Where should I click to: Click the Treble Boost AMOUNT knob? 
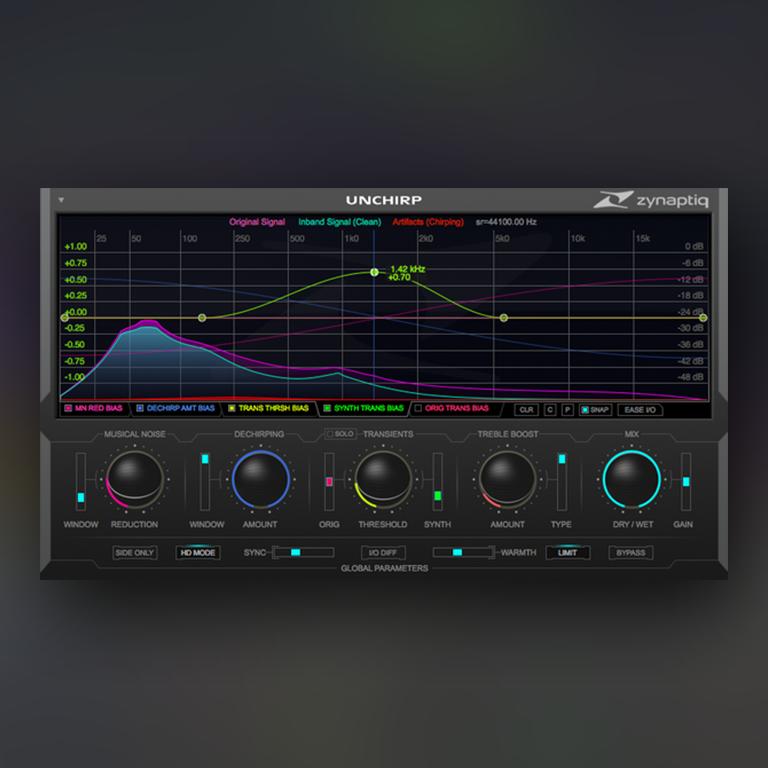pyautogui.click(x=507, y=479)
